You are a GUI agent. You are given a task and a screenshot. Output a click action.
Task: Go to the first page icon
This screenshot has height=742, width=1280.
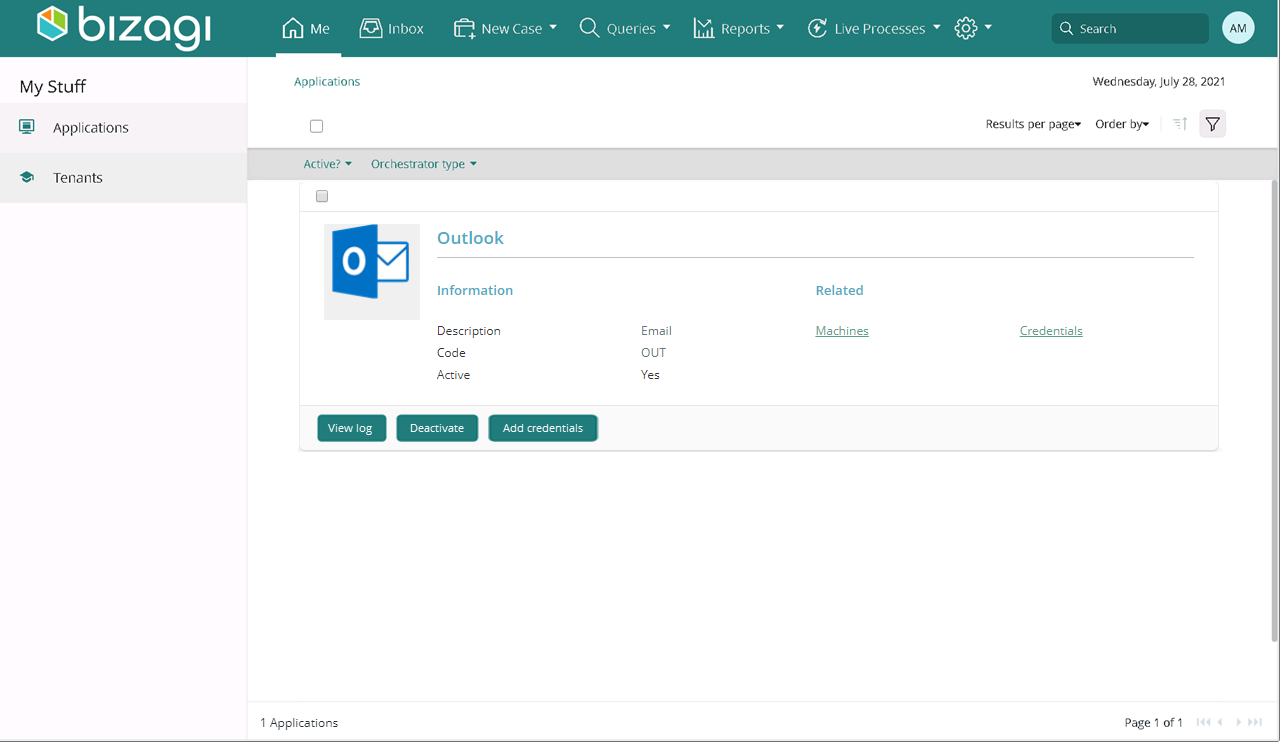[x=1203, y=722]
